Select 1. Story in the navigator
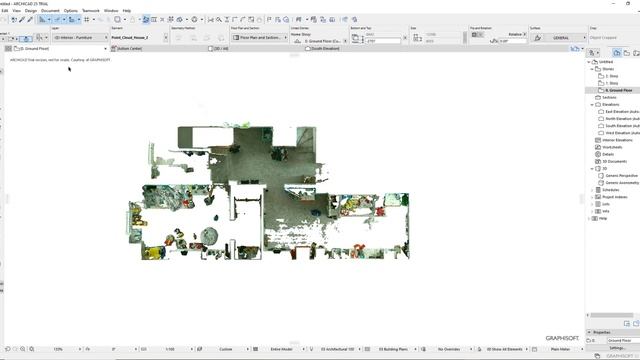The image size is (640, 360). 611,83
